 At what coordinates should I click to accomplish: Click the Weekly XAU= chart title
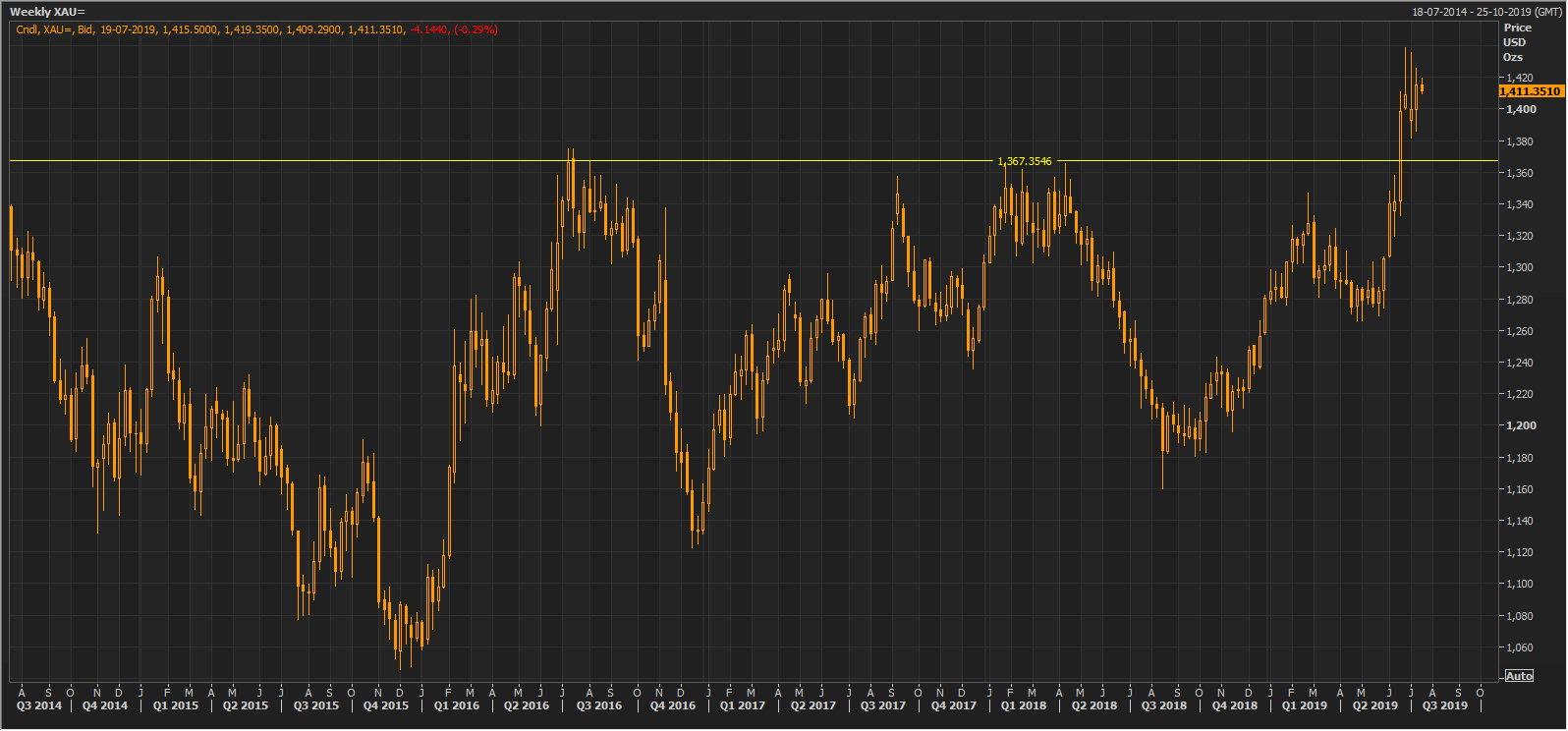(x=47, y=12)
